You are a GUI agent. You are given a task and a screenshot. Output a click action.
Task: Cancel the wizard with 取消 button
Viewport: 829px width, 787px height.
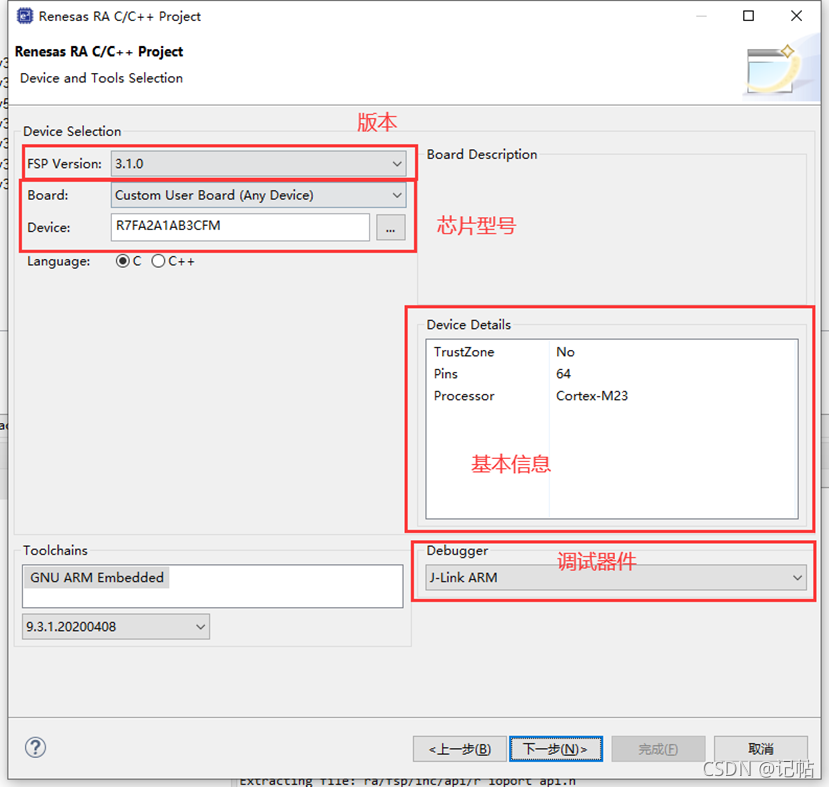tap(761, 749)
